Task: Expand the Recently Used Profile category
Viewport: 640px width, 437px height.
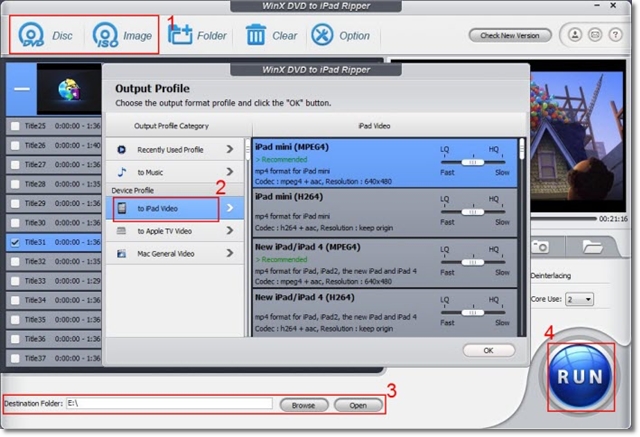Action: 175,149
